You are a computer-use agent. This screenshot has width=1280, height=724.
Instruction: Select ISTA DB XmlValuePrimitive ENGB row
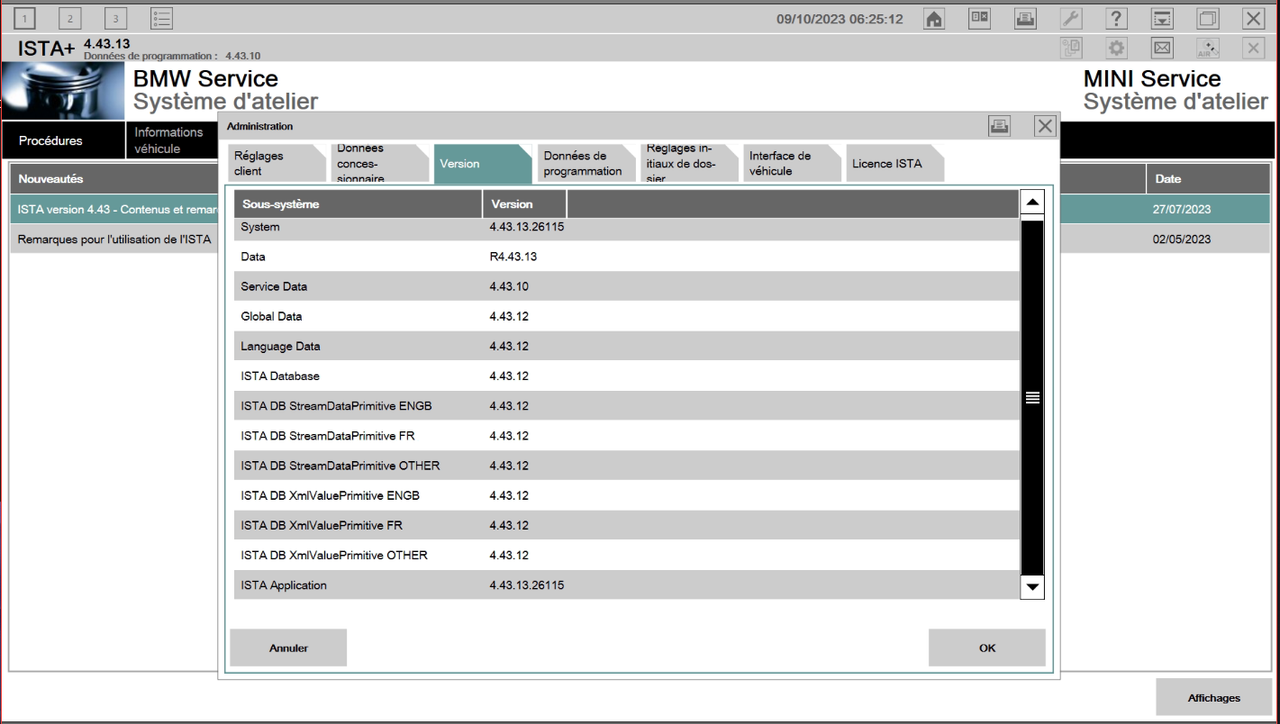[627, 495]
